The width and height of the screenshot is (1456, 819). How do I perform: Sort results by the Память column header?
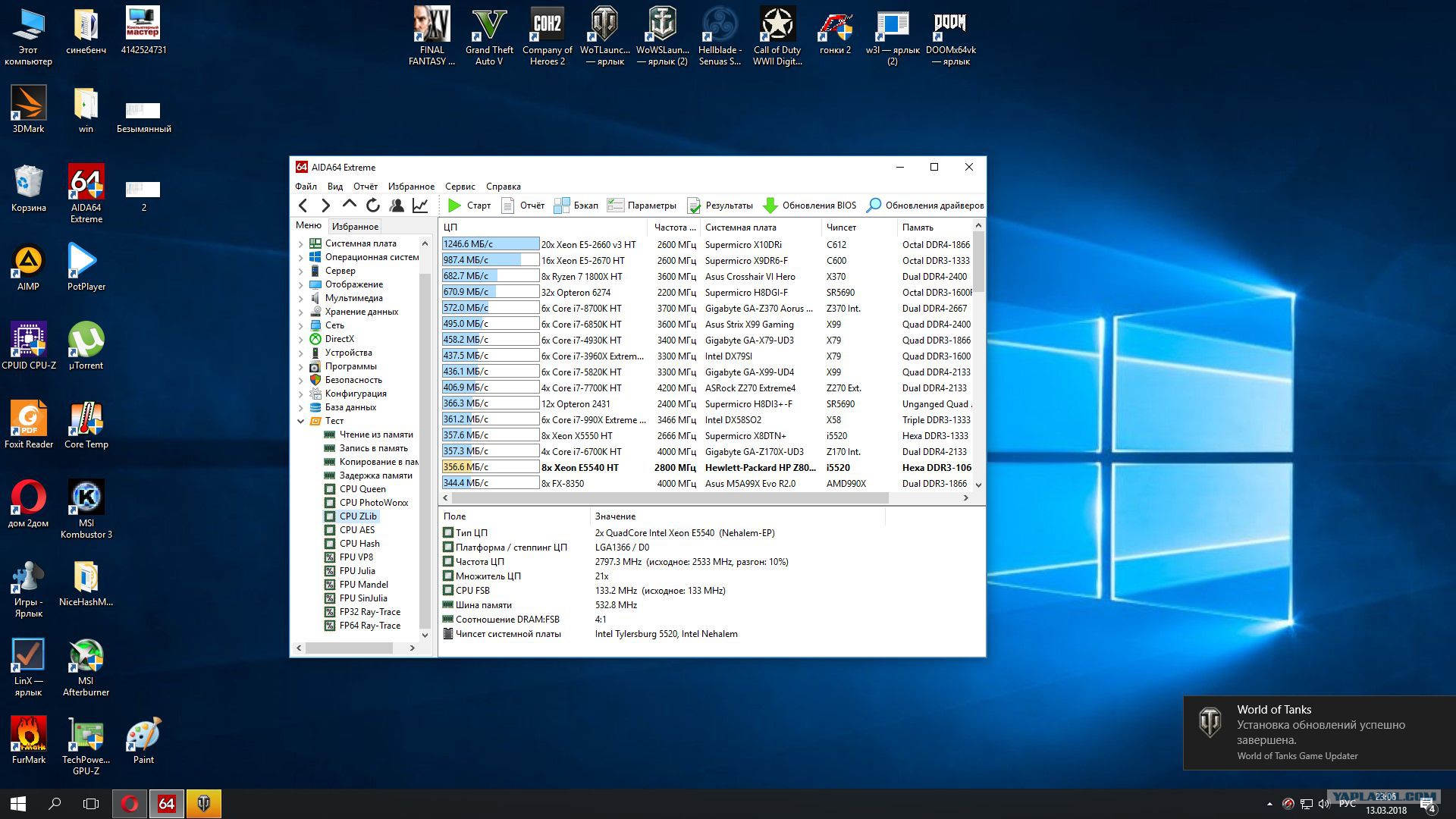[934, 227]
